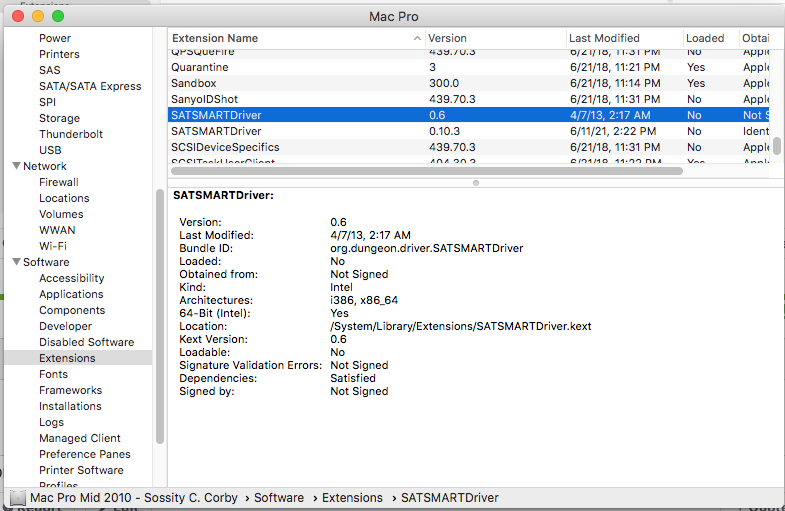Open Preference Panes under Software
The height and width of the screenshot is (511, 785).
(85, 454)
